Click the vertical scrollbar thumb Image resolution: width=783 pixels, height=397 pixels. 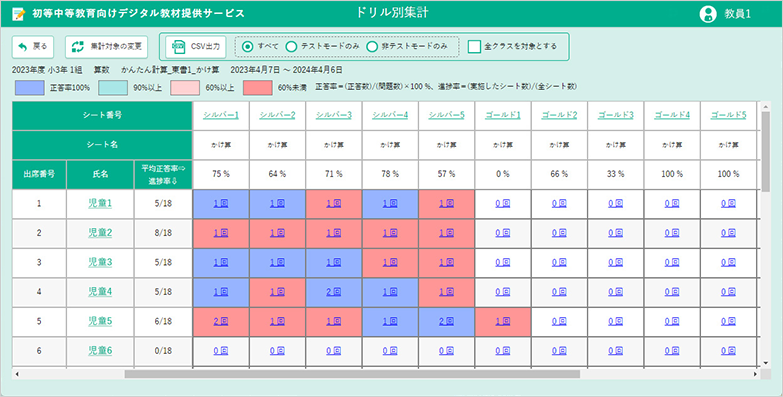(x=766, y=151)
